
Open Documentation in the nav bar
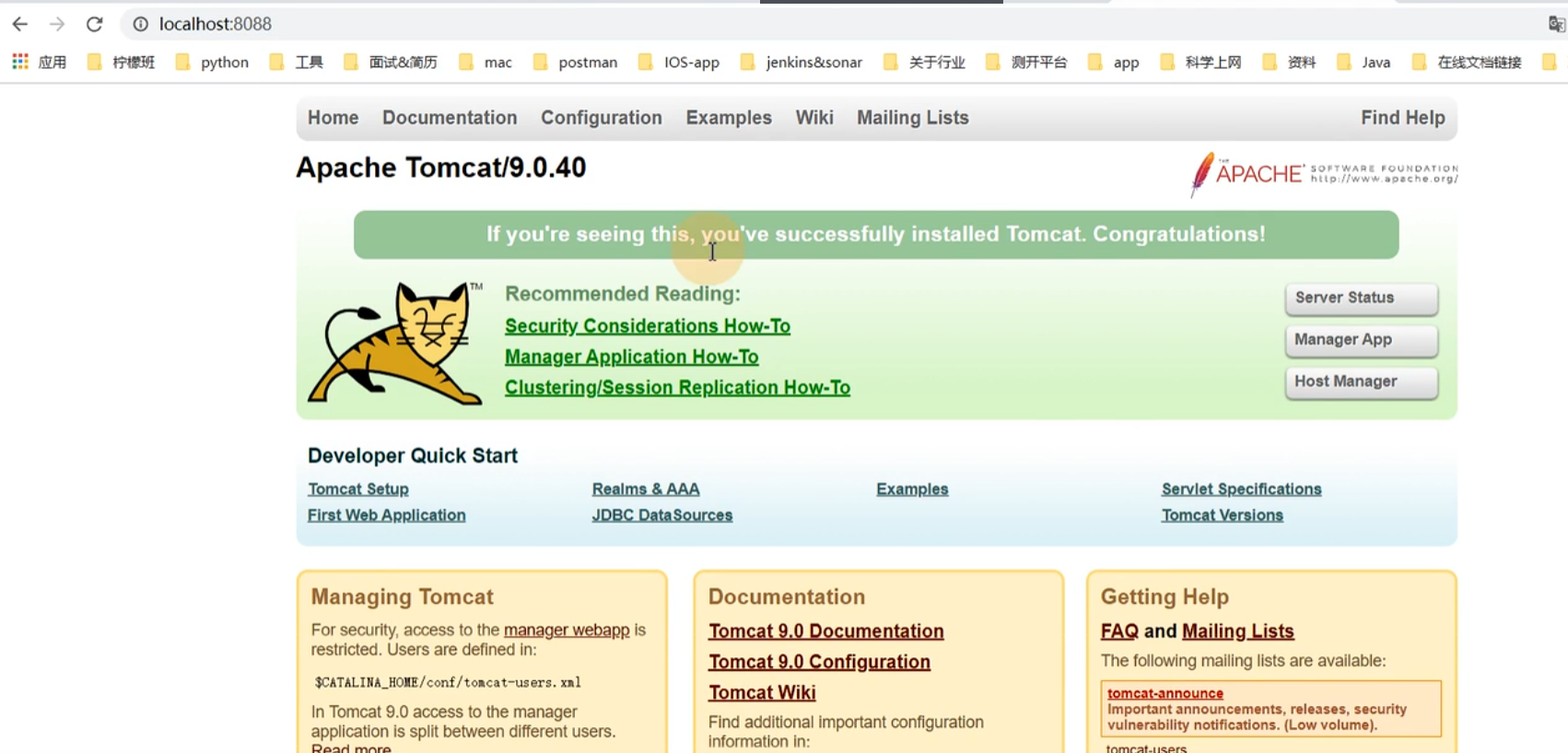coord(450,118)
